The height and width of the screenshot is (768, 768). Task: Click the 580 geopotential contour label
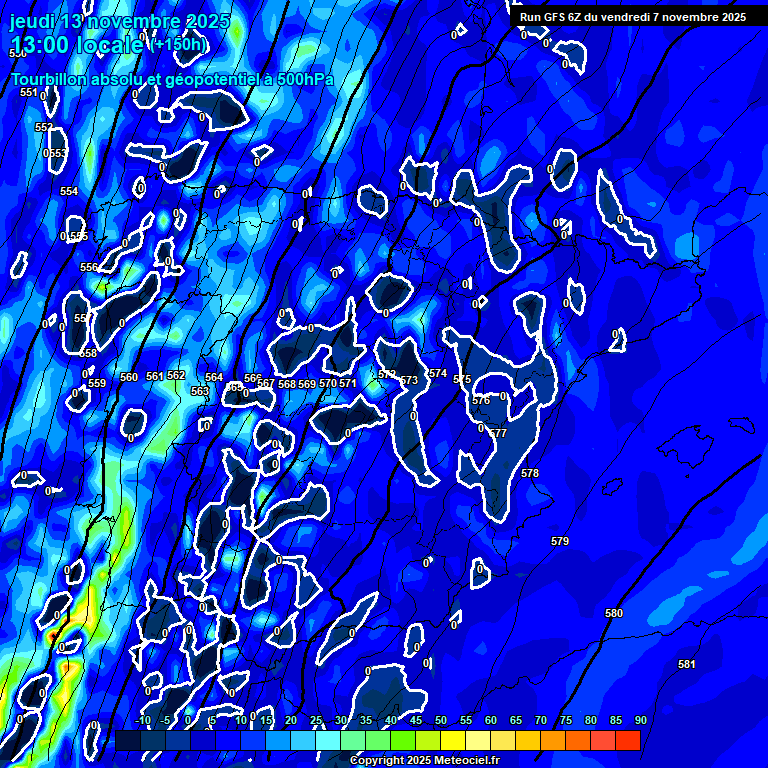(614, 613)
